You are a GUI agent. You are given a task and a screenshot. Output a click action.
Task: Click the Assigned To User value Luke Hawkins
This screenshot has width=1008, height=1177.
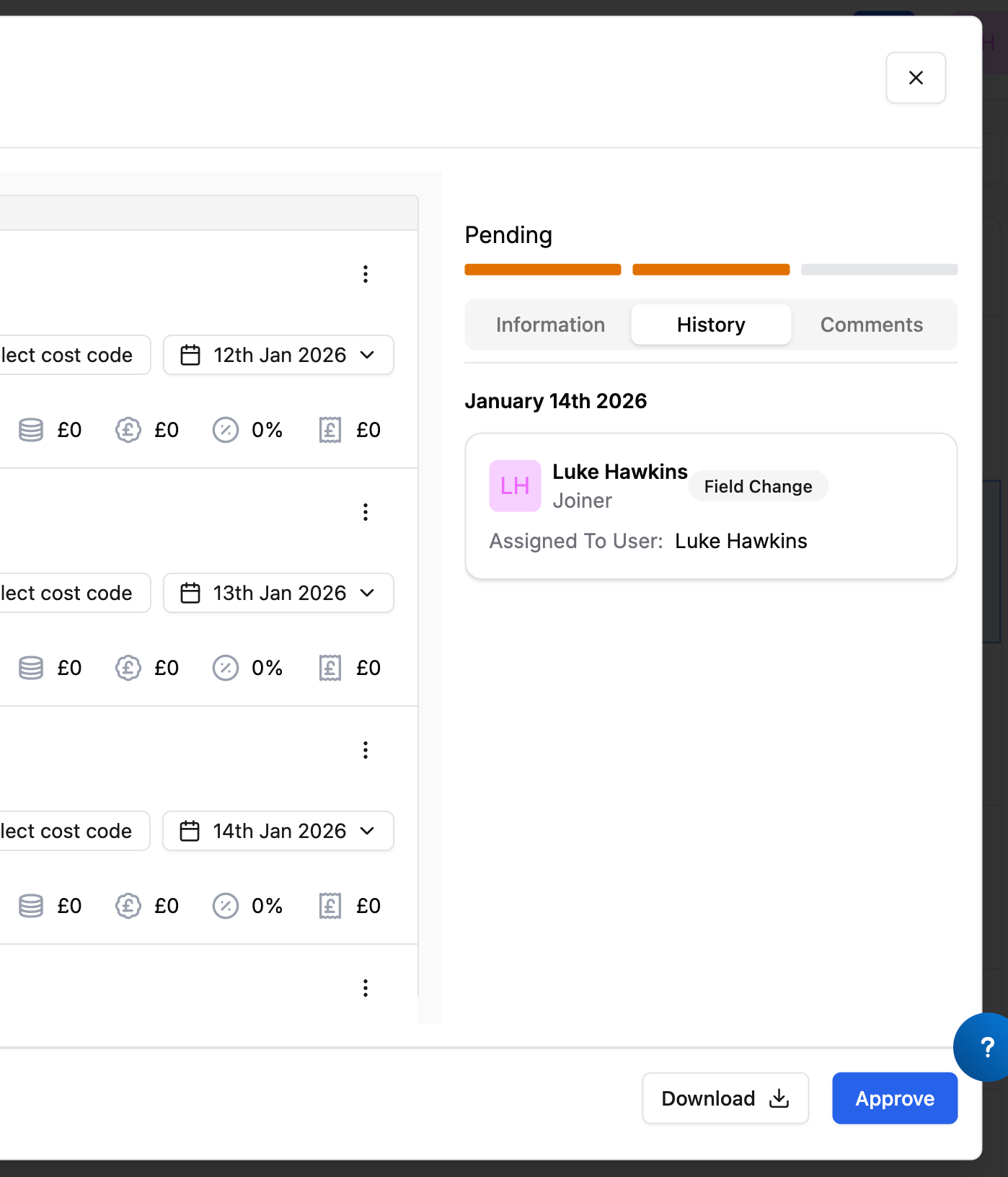click(741, 541)
